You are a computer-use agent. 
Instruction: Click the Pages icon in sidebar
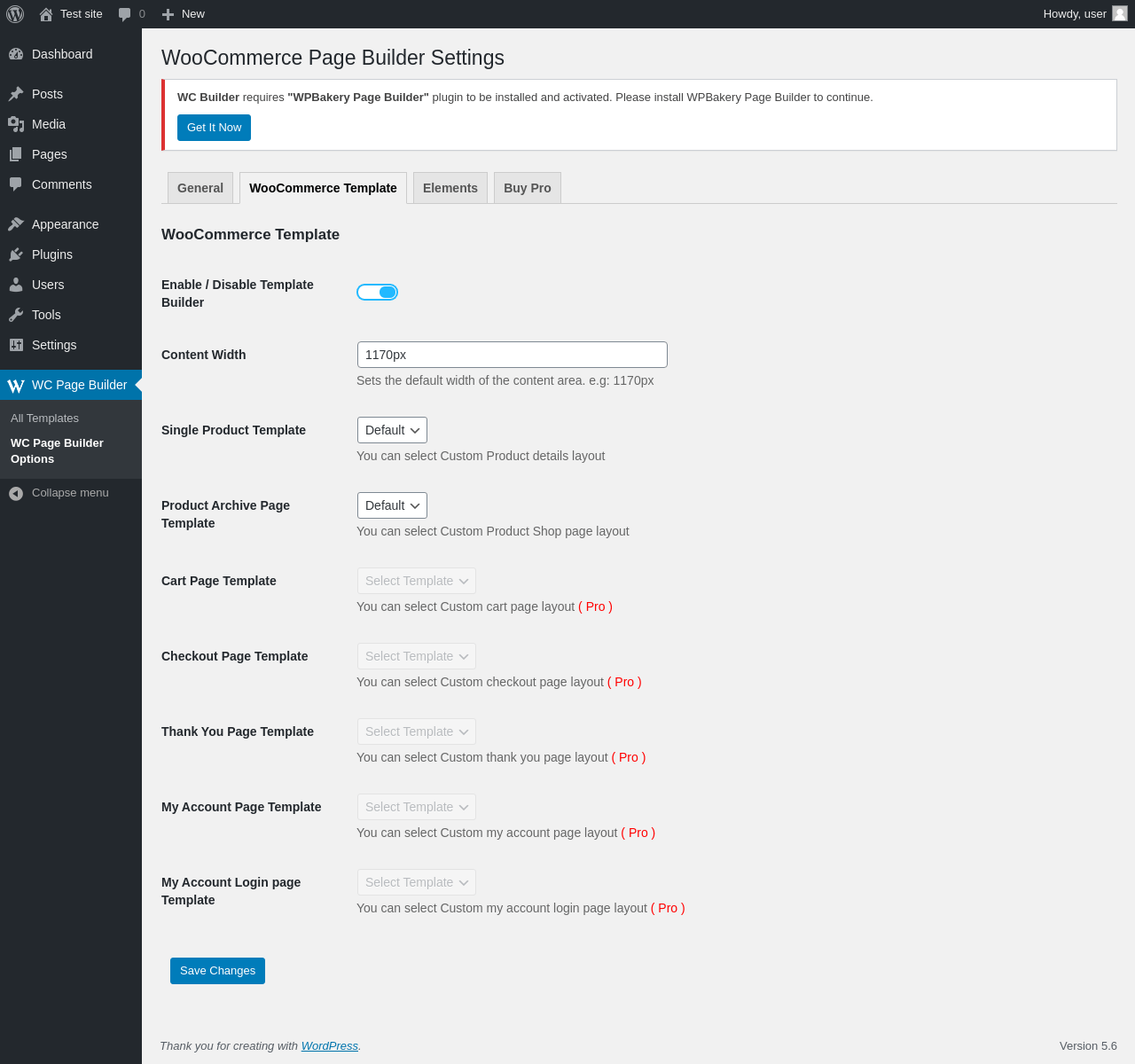pos(16,154)
